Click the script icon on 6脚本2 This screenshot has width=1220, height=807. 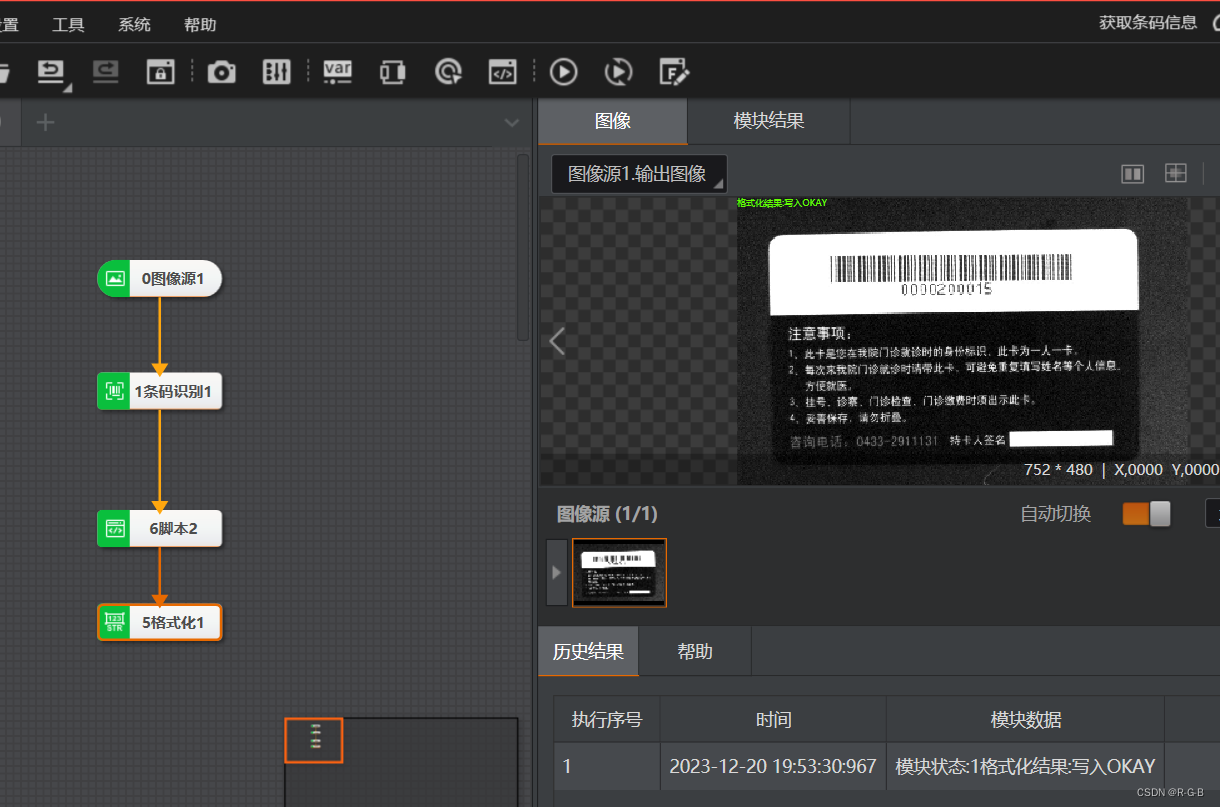click(115, 529)
